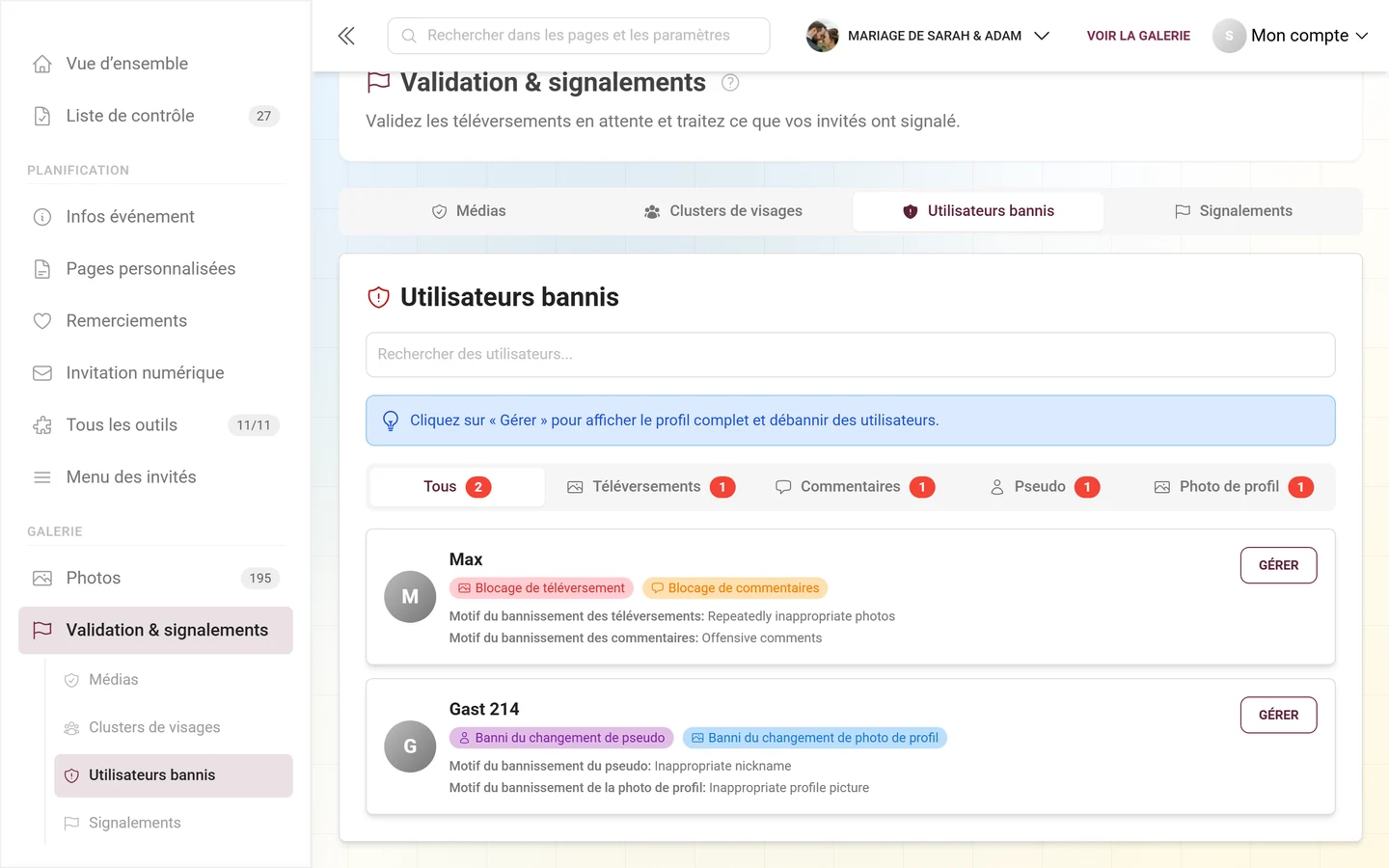Collapse sidebar with double chevron icon

[346, 36]
